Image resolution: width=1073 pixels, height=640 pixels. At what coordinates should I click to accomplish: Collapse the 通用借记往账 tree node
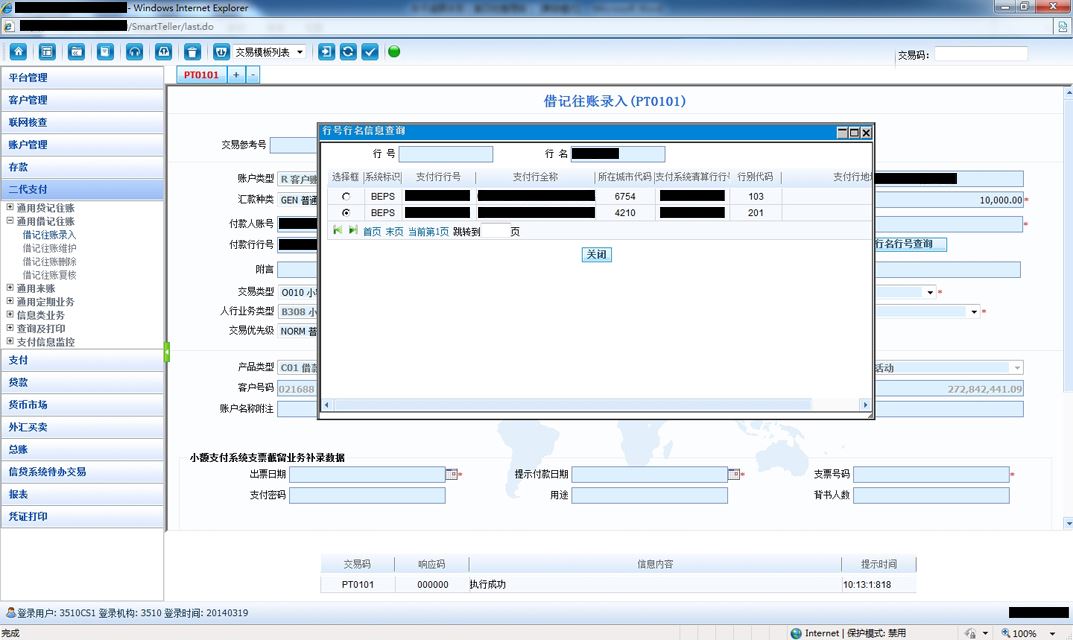pyautogui.click(x=10, y=221)
